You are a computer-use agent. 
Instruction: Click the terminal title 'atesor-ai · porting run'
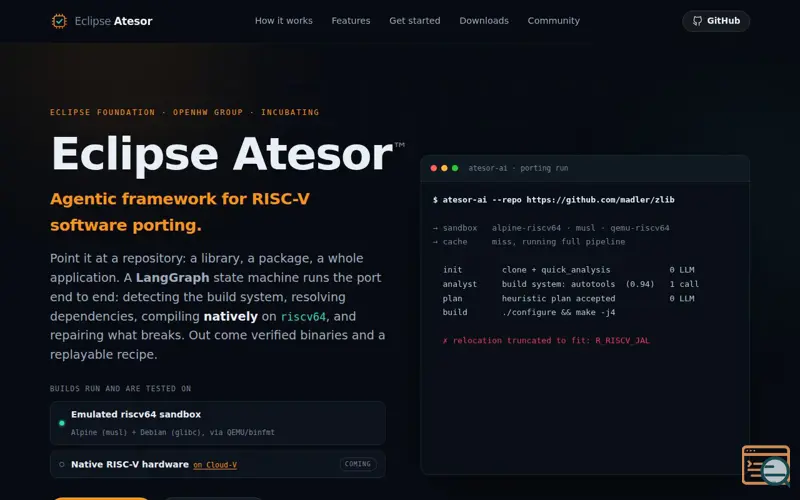point(518,168)
